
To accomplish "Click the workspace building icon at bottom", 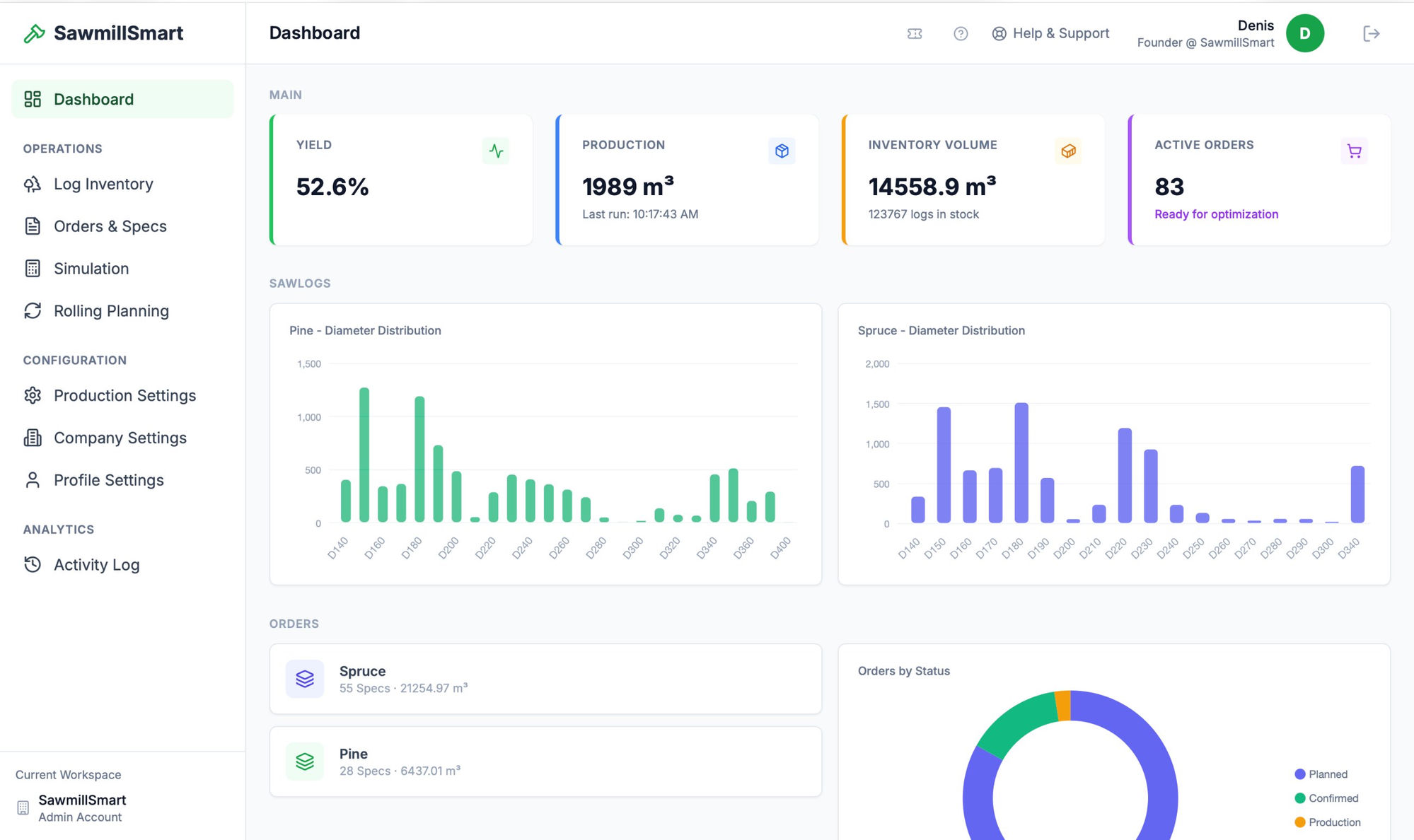I will [x=23, y=807].
